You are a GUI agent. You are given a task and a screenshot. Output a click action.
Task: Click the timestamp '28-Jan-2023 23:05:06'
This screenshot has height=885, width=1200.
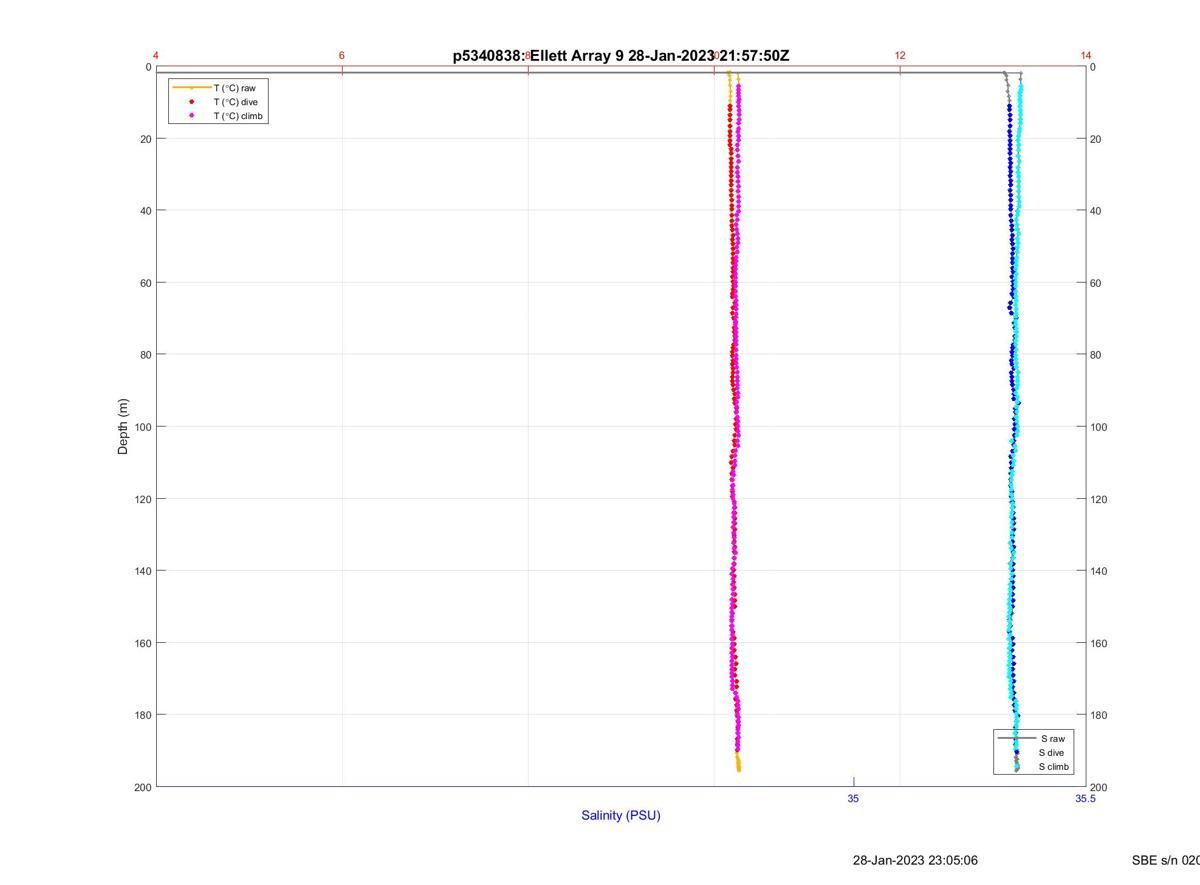915,860
